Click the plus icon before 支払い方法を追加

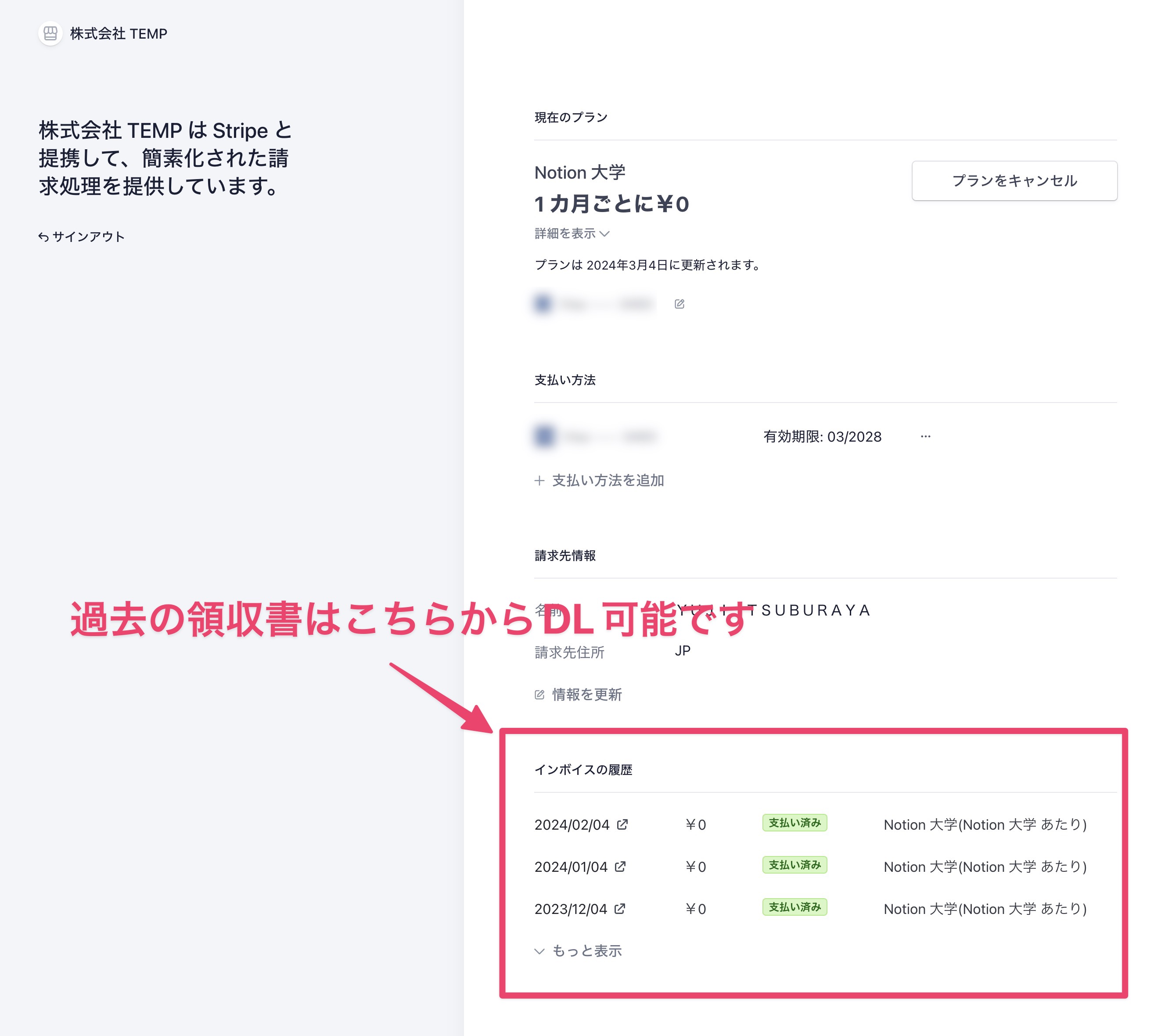click(539, 480)
